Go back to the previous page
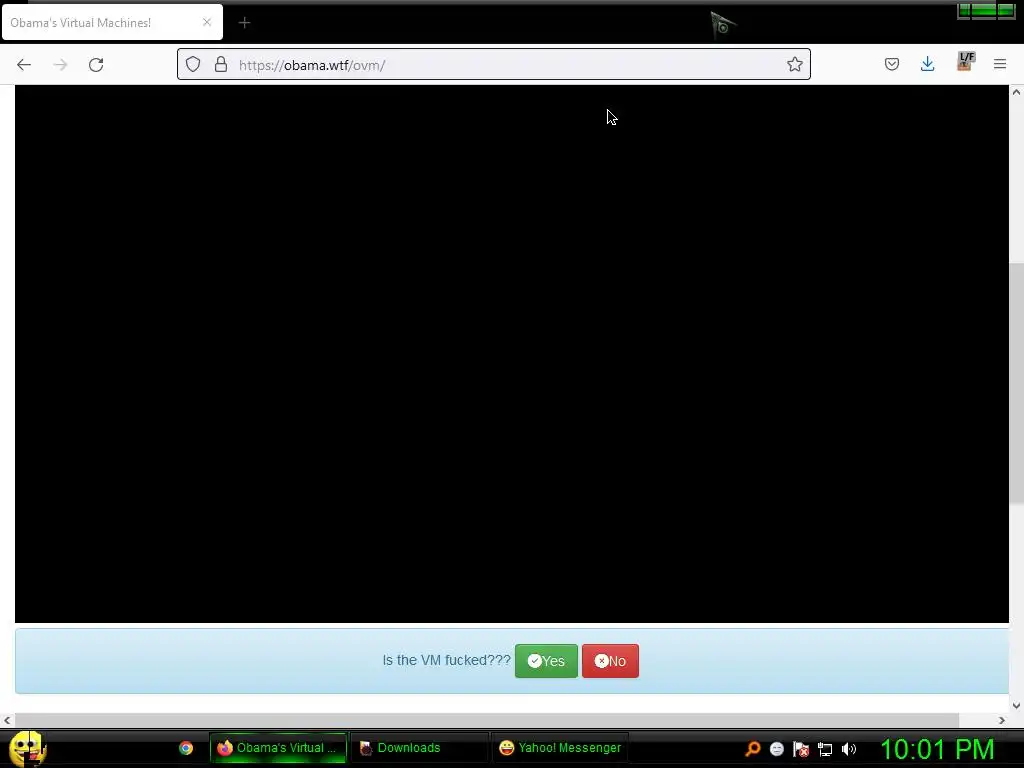Image resolution: width=1024 pixels, height=768 pixels. [x=24, y=65]
